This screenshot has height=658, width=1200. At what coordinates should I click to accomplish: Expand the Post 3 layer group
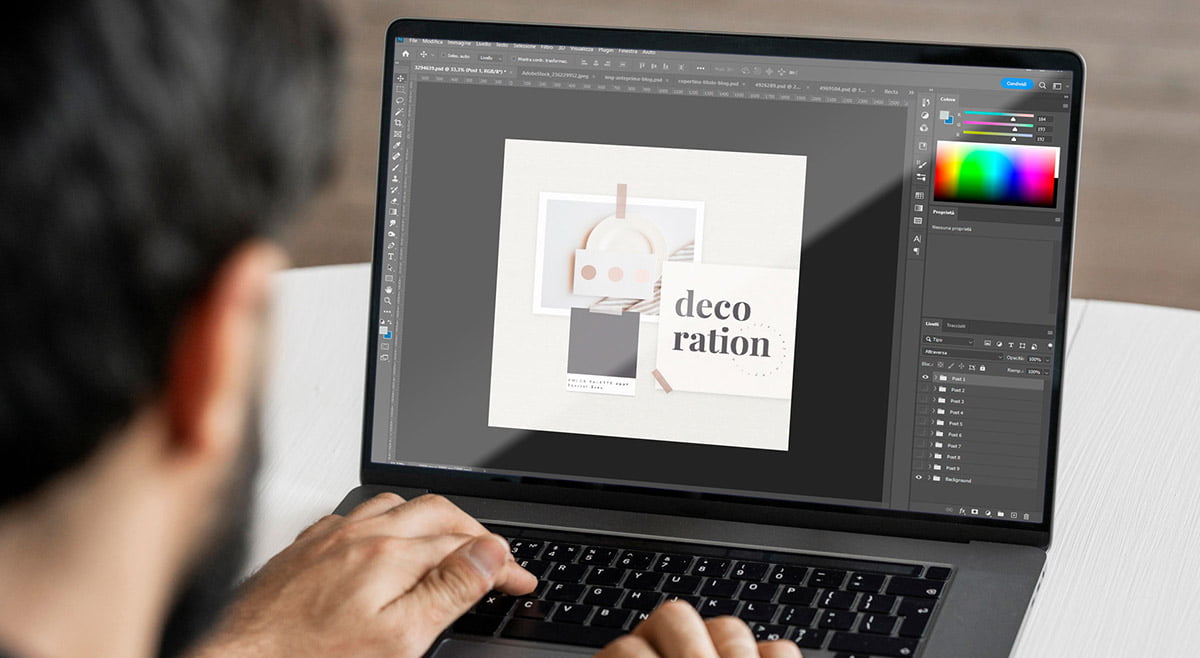[933, 400]
